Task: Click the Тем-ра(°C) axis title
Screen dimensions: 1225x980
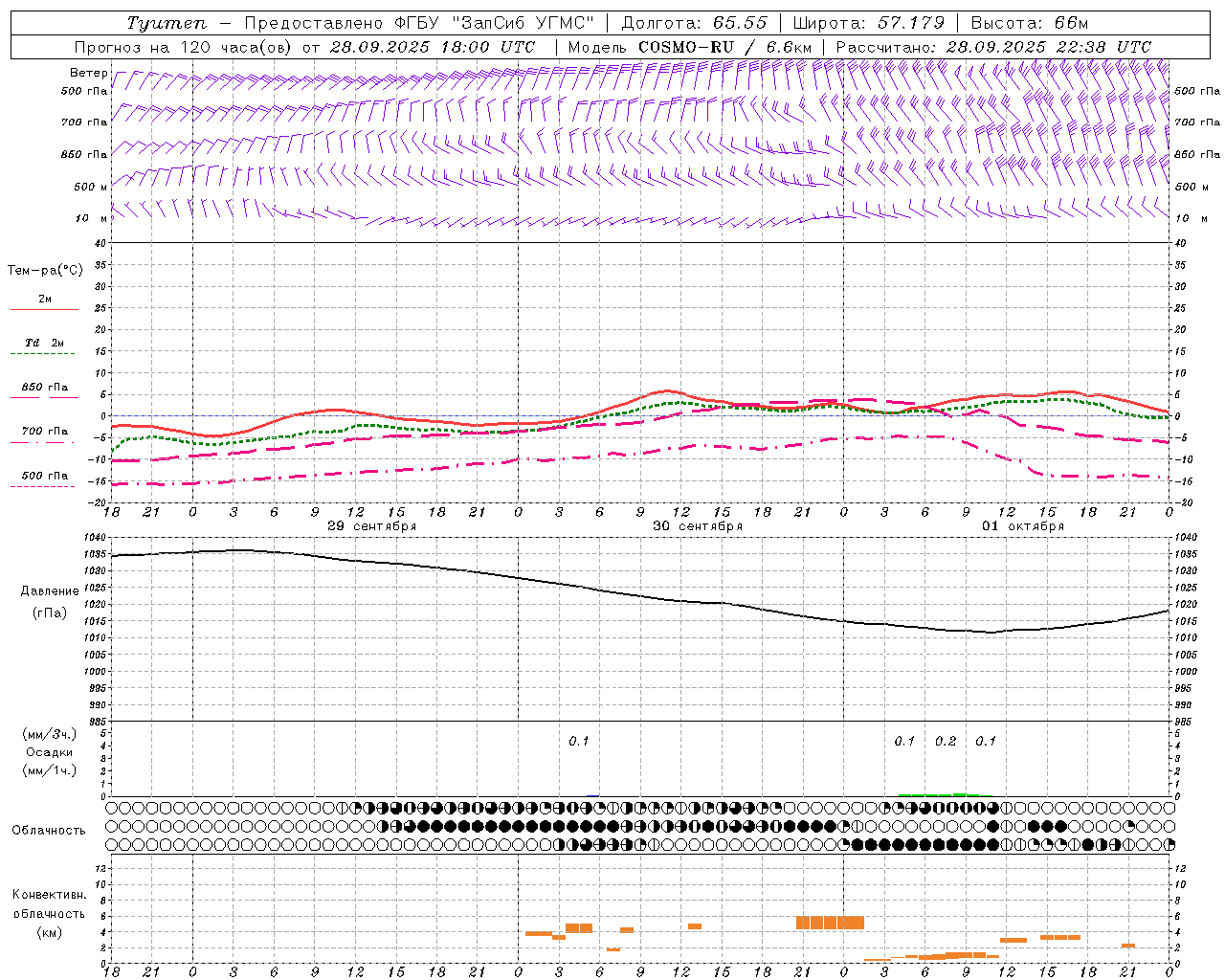Action: point(45,271)
